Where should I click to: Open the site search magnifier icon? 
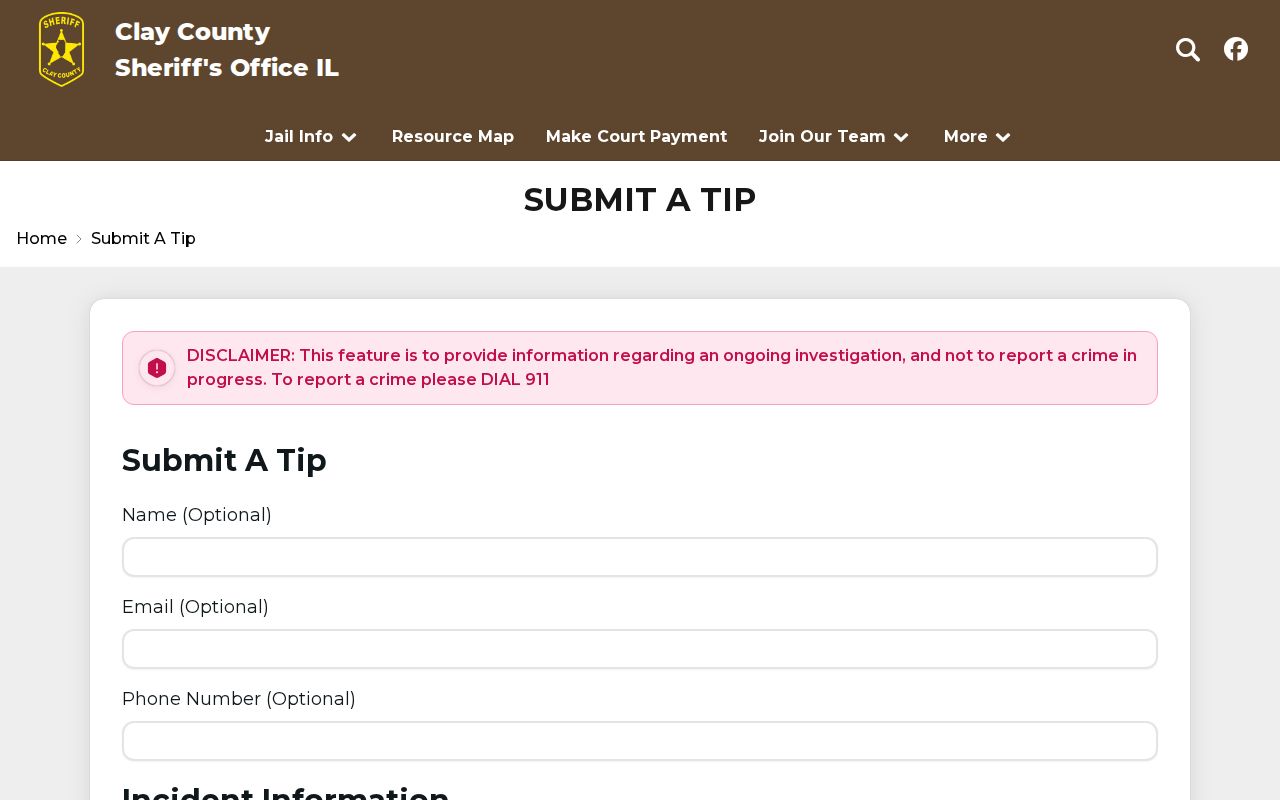click(x=1187, y=49)
